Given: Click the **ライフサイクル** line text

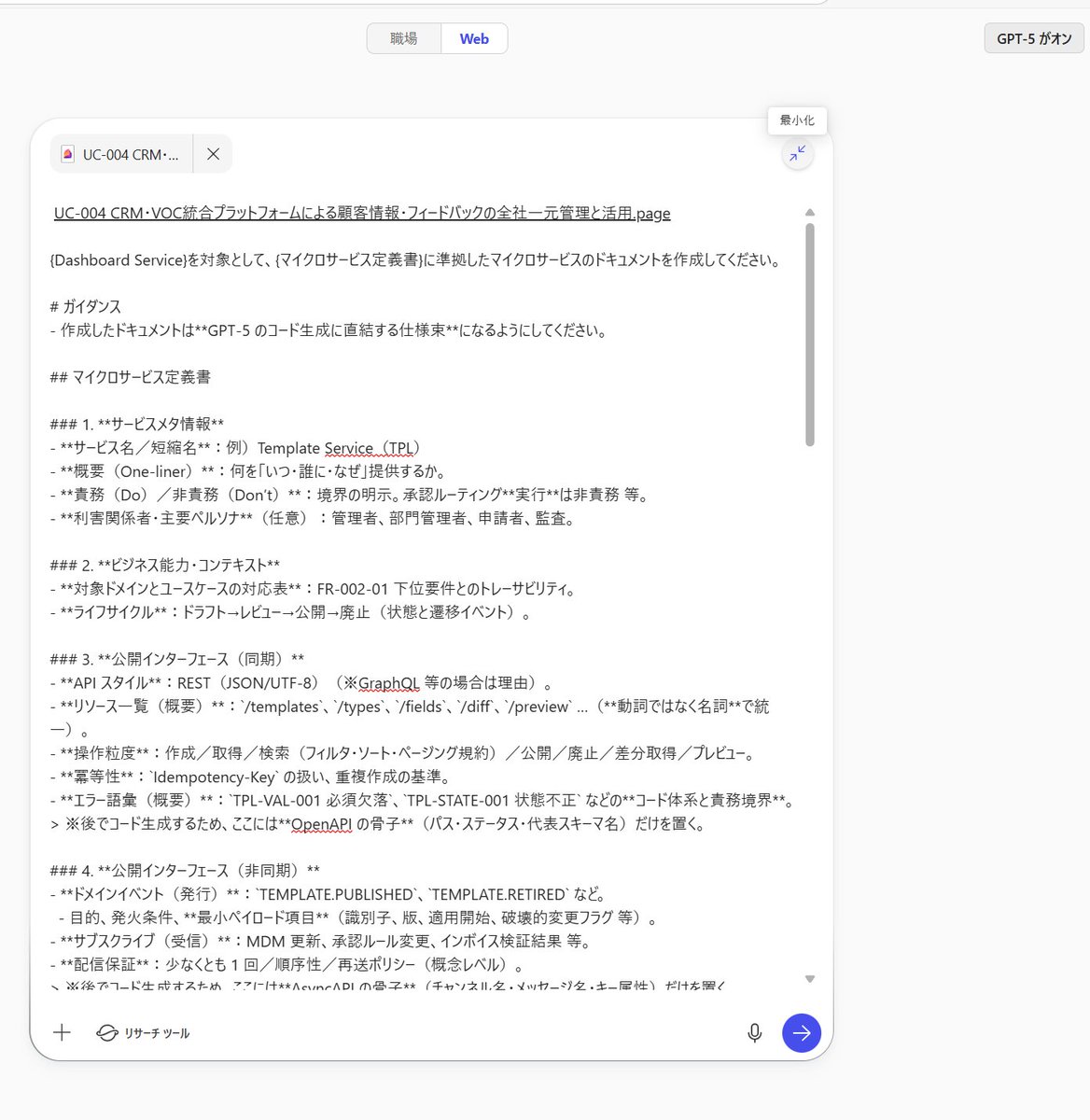Looking at the screenshot, I should tap(291, 613).
